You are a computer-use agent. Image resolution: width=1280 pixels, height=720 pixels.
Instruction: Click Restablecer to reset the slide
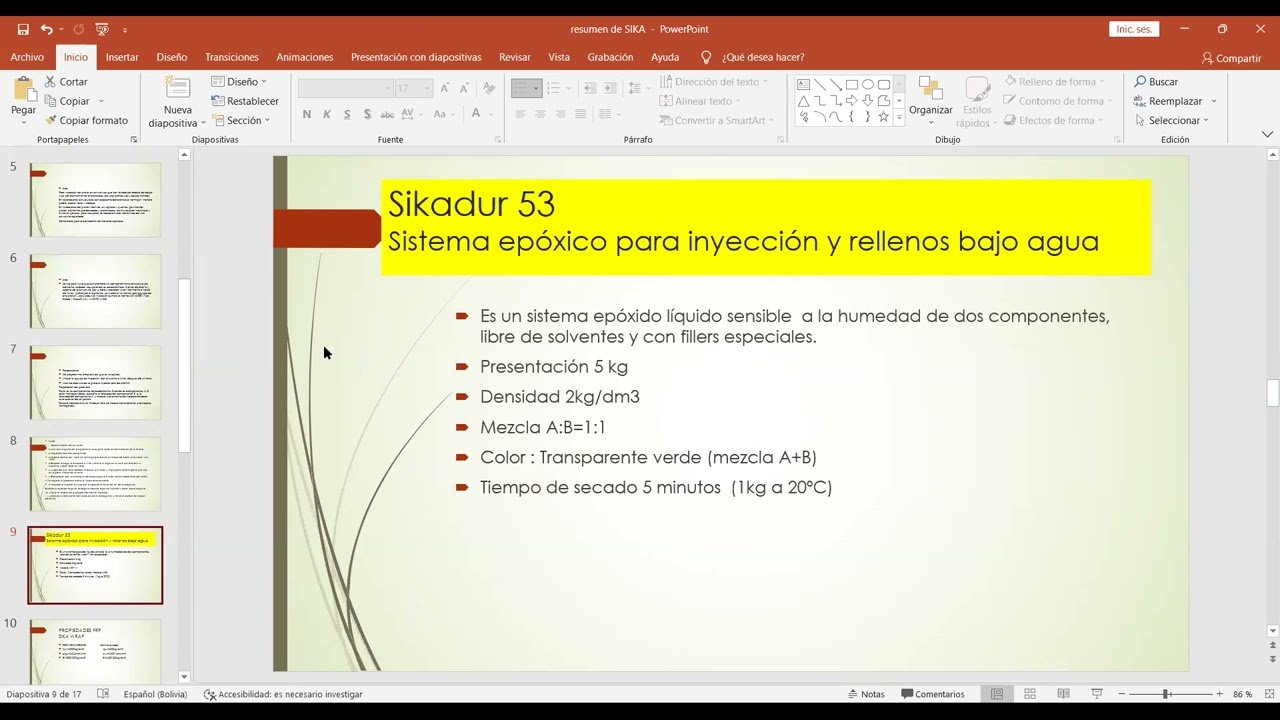coord(245,101)
